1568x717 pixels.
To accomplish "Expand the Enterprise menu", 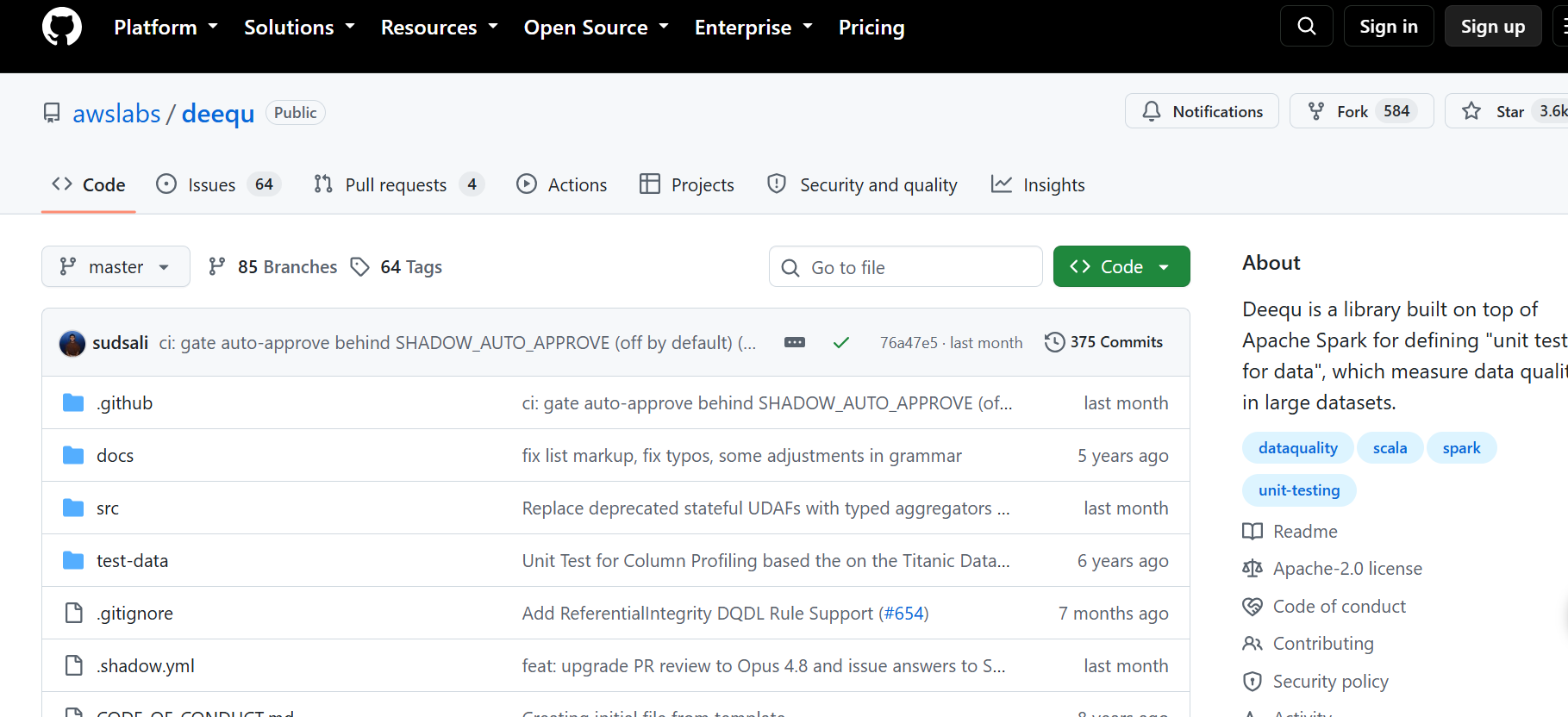I will [753, 28].
